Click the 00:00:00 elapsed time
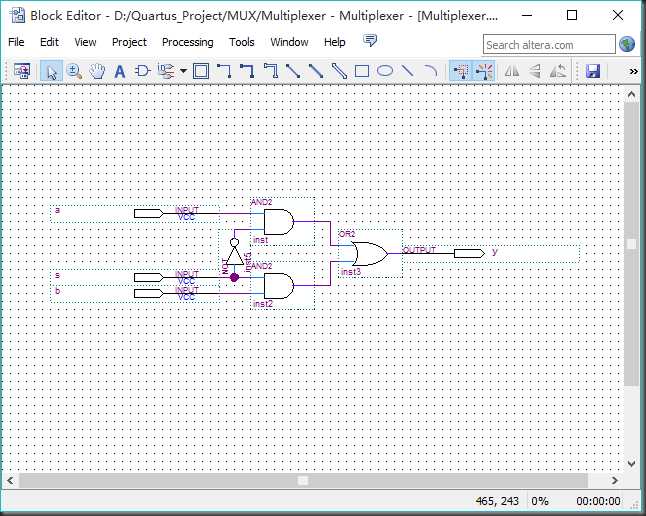 (x=598, y=501)
